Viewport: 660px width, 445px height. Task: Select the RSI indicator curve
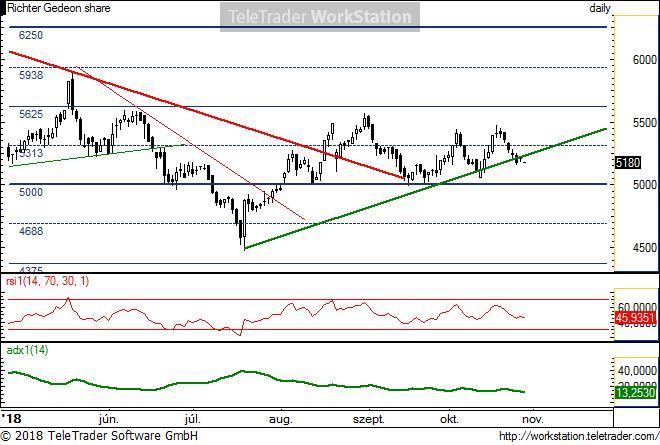point(266,317)
